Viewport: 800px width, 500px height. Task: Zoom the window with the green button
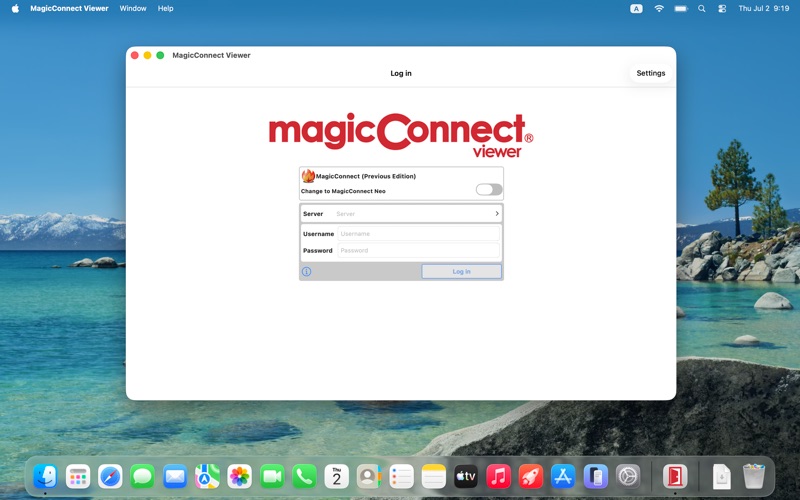click(160, 55)
